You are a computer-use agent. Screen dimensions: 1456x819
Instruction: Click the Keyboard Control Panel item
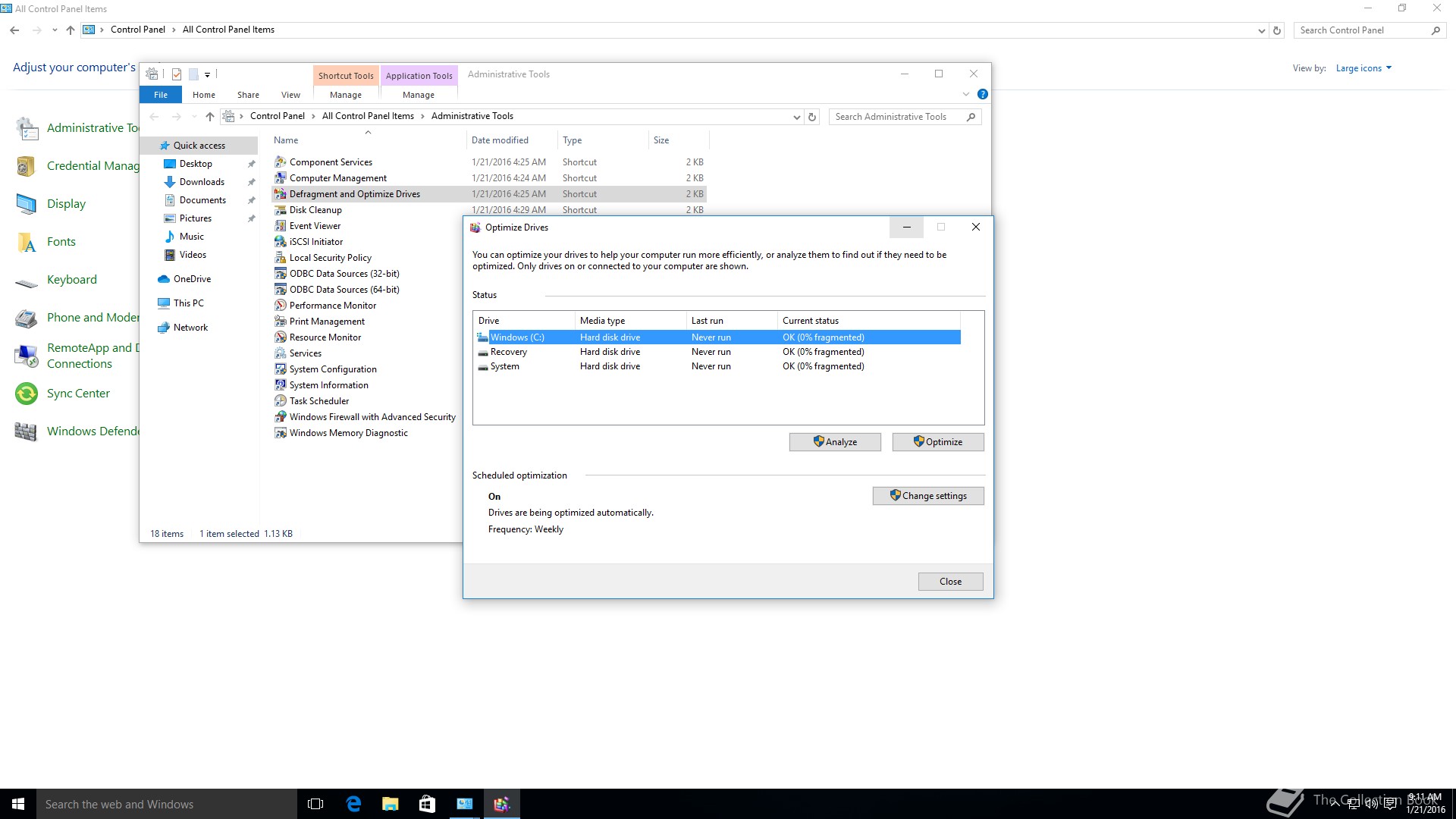pos(72,280)
